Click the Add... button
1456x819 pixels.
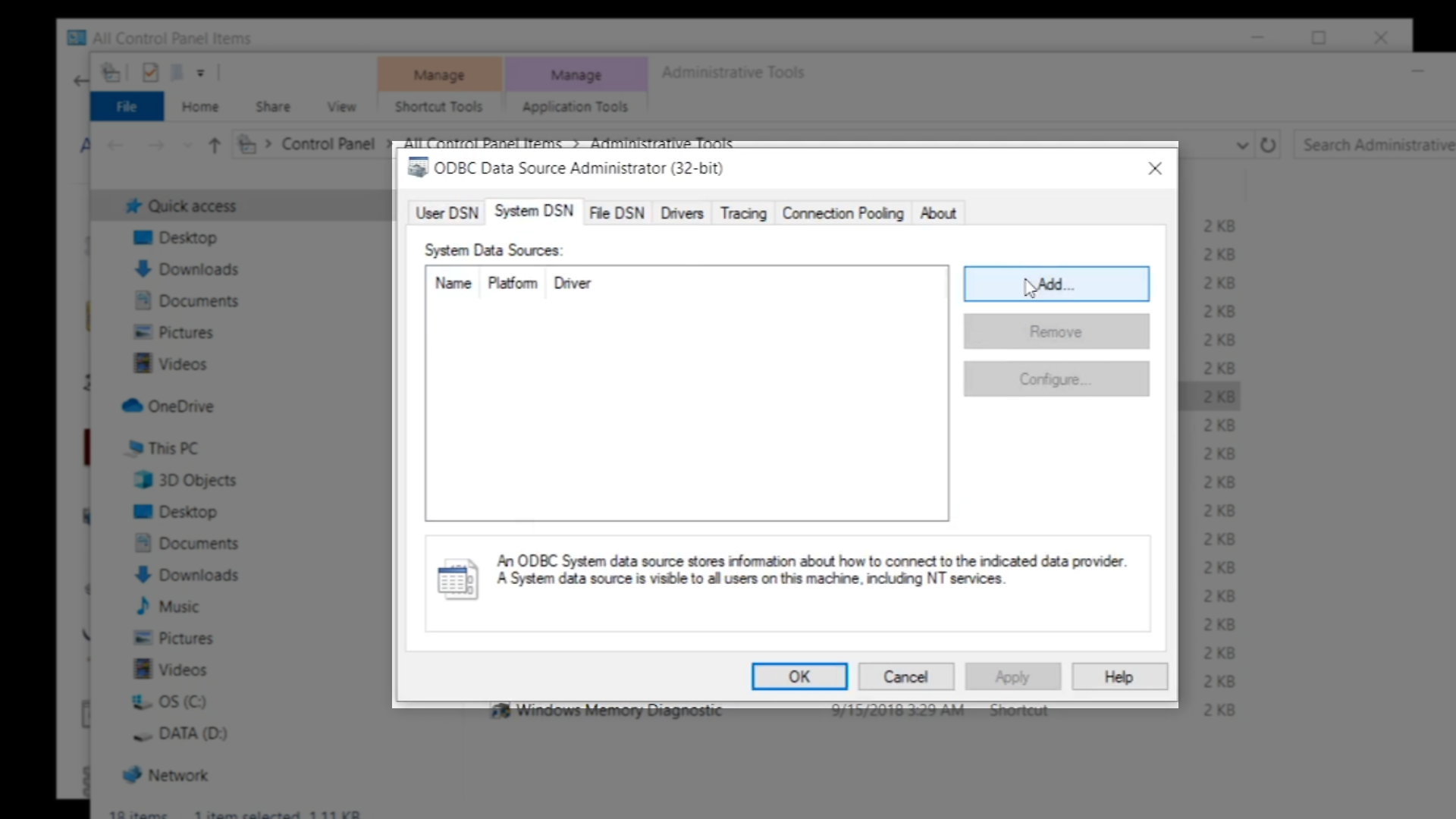[1056, 284]
